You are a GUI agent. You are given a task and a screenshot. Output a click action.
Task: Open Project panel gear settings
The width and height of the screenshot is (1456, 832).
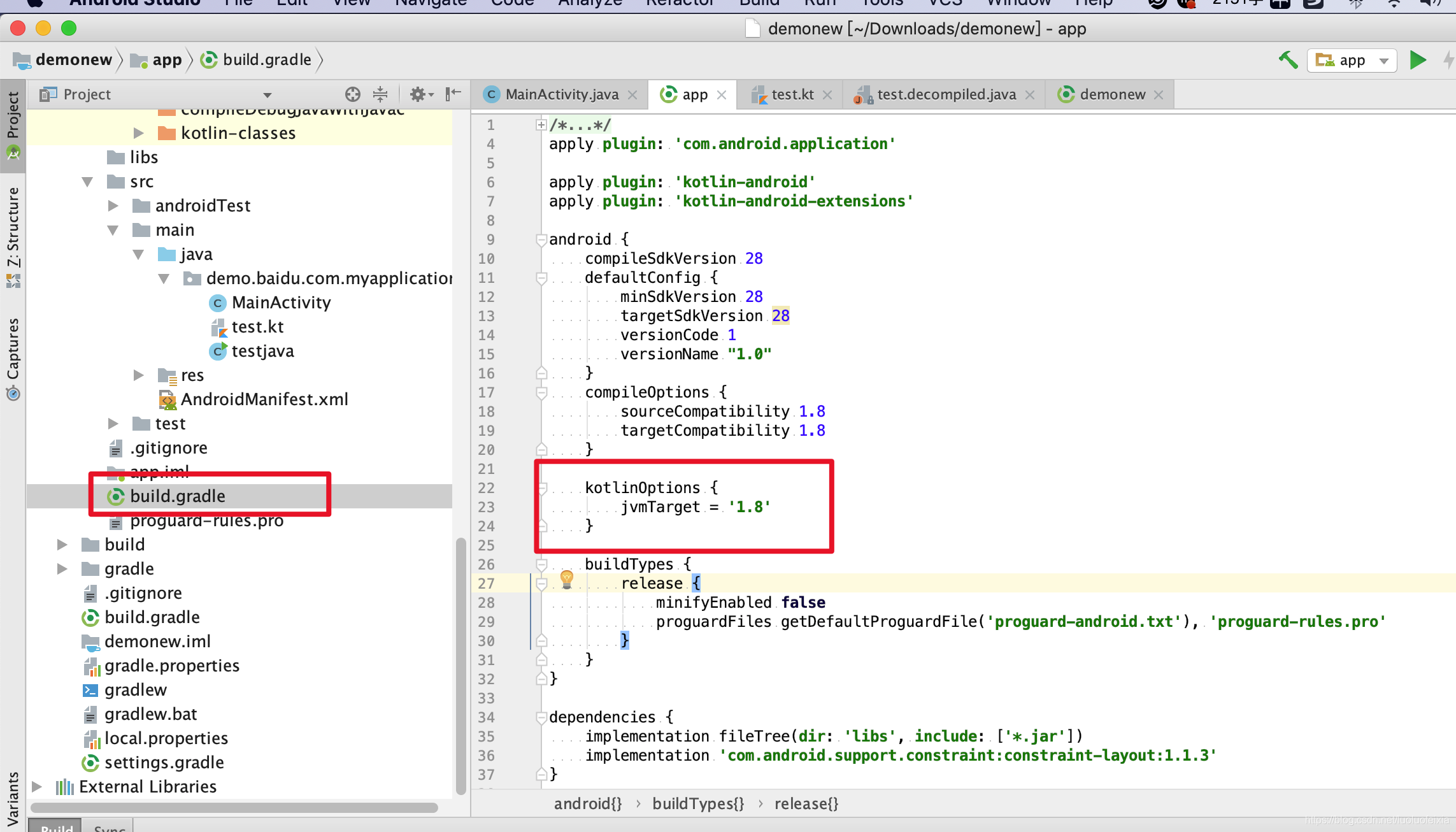pos(420,94)
